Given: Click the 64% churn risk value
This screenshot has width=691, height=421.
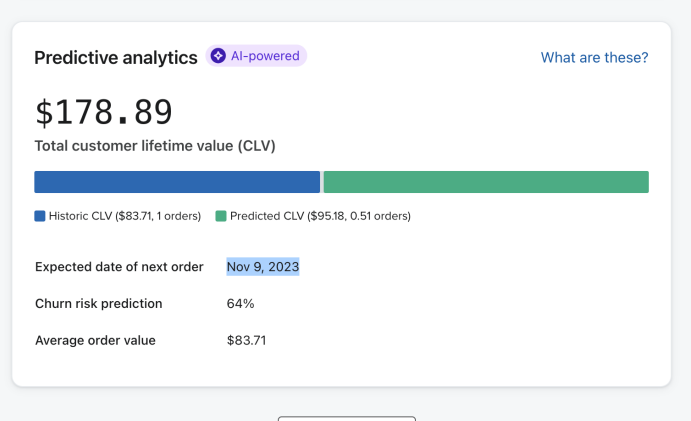Looking at the screenshot, I should click(241, 304).
